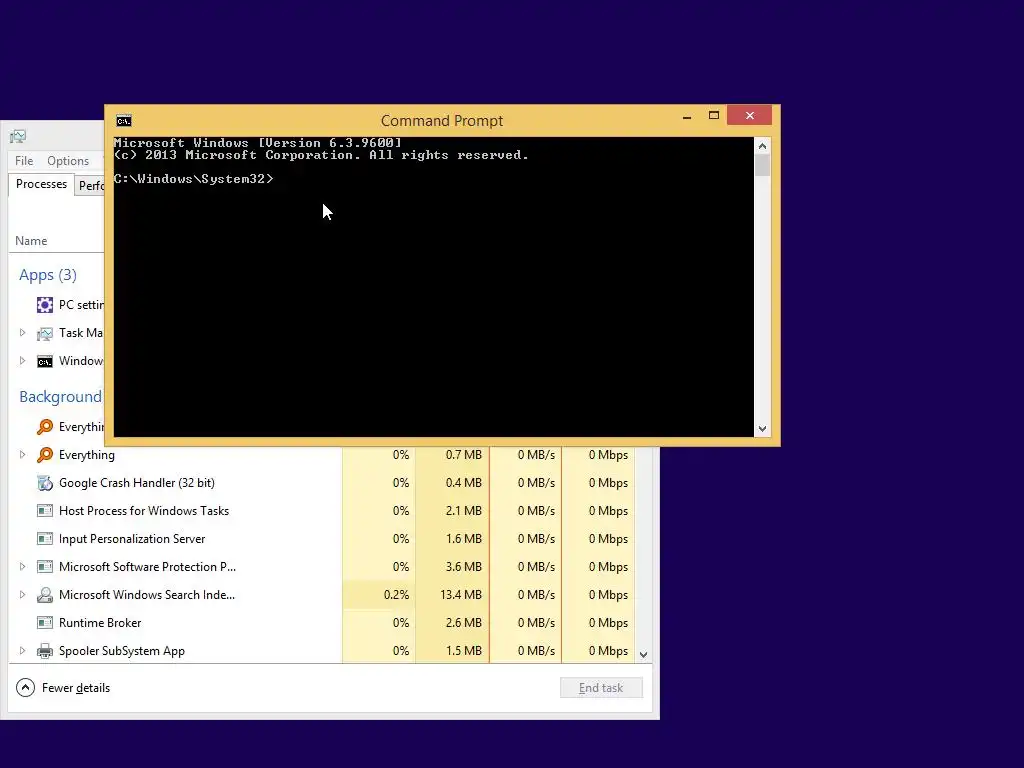Minimize the Command Prompt window
This screenshot has width=1024, height=768.
point(687,116)
